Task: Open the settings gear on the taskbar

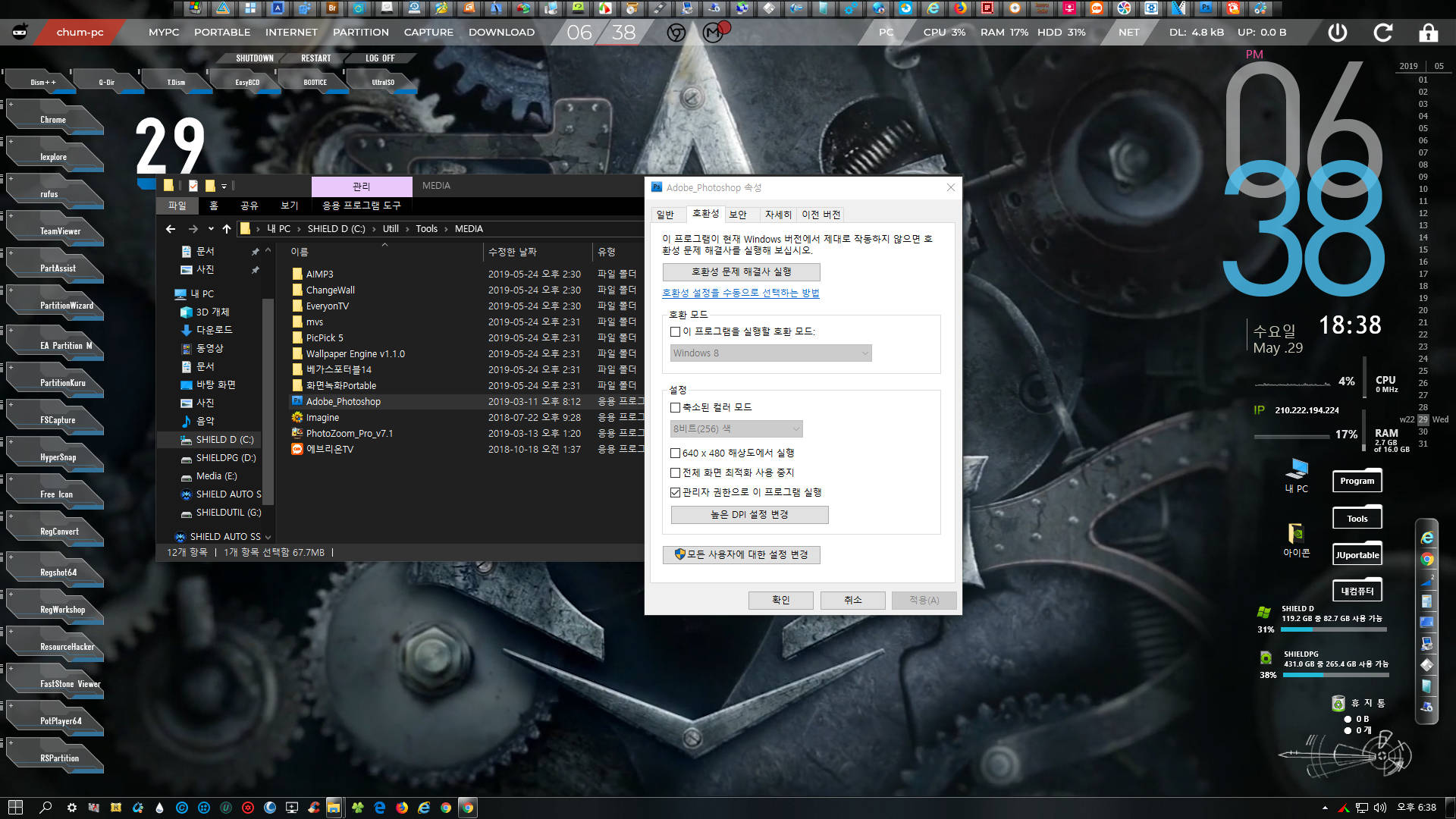Action: tap(71, 808)
